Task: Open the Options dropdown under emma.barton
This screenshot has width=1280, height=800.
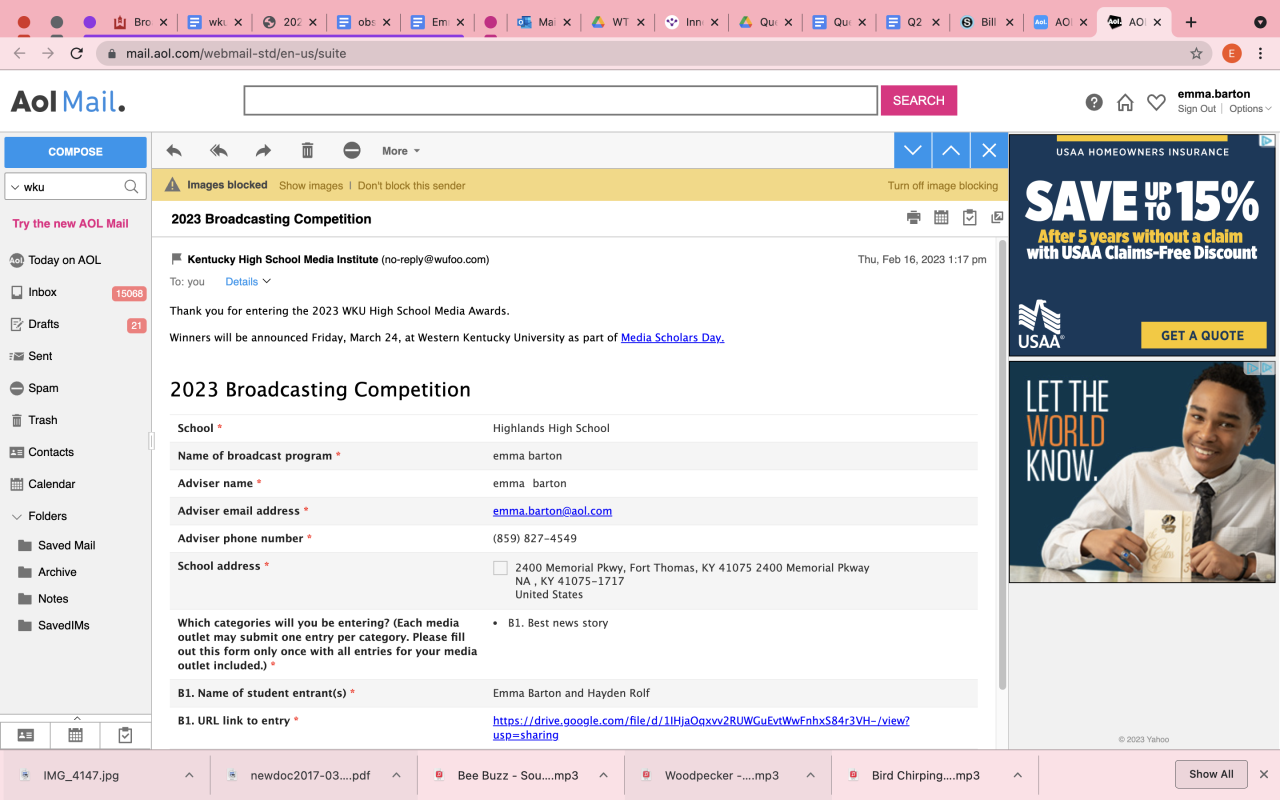Action: pyautogui.click(x=1250, y=109)
